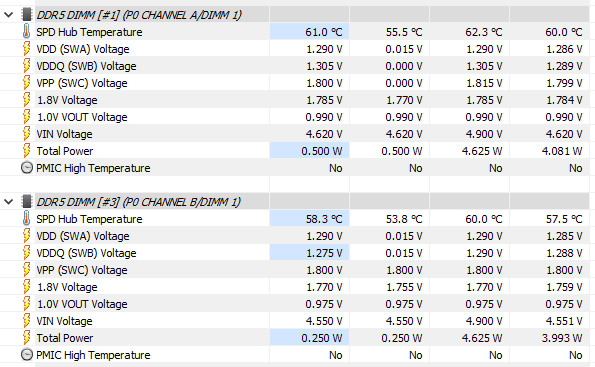
Task: Select the DDR5 DIMM [#3] header label
Action: pyautogui.click(x=139, y=202)
